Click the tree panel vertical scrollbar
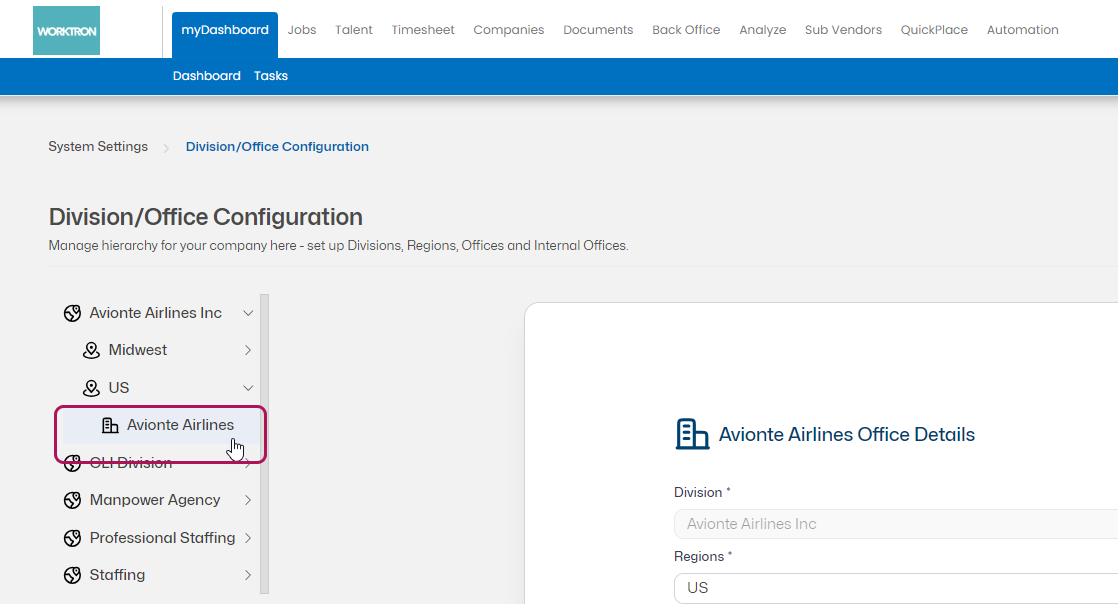 click(265, 444)
